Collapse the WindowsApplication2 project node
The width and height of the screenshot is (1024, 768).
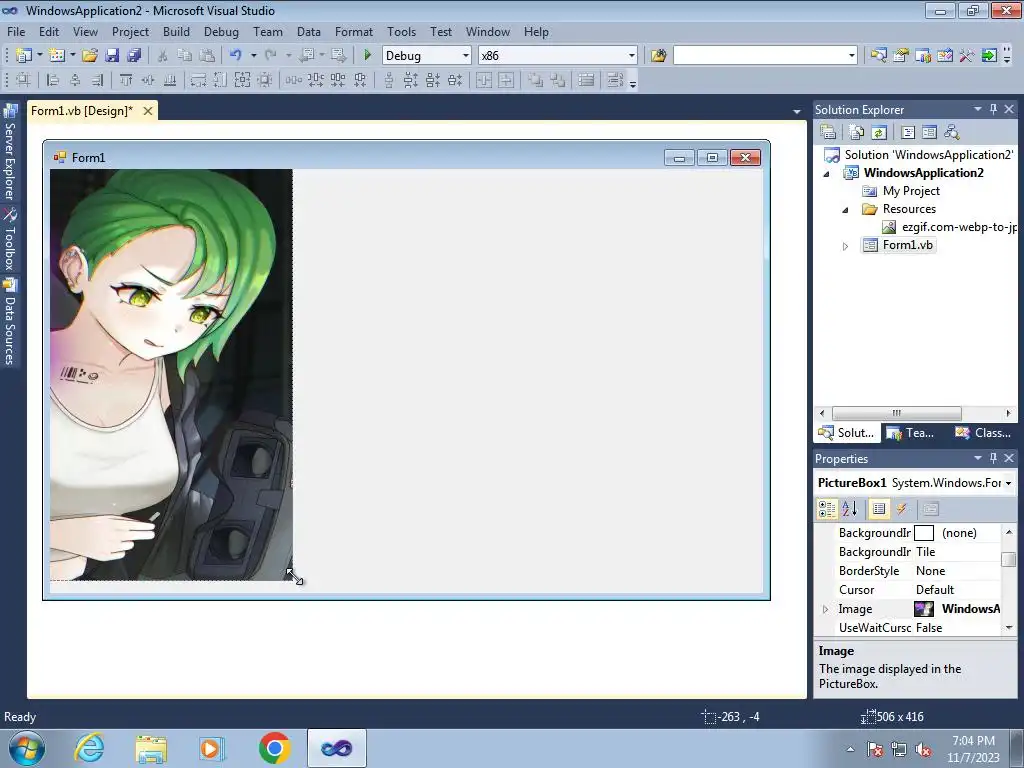[x=826, y=174]
